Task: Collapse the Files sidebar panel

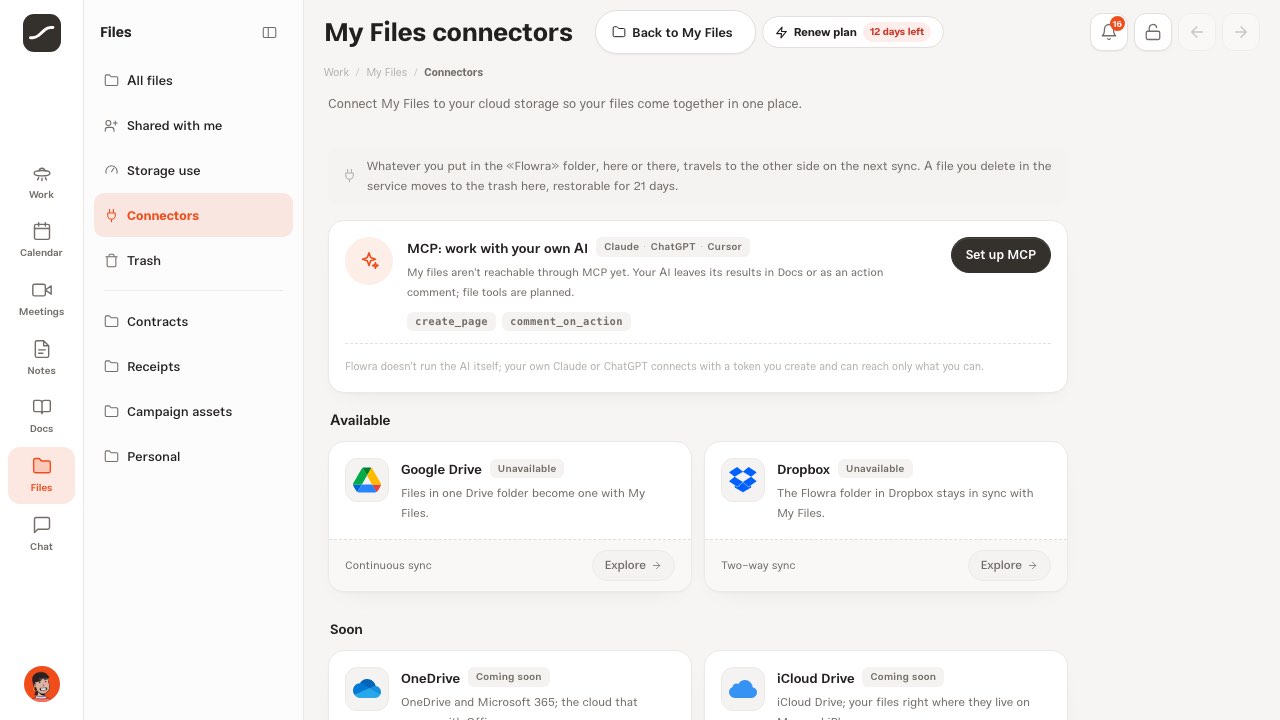Action: coord(269,32)
